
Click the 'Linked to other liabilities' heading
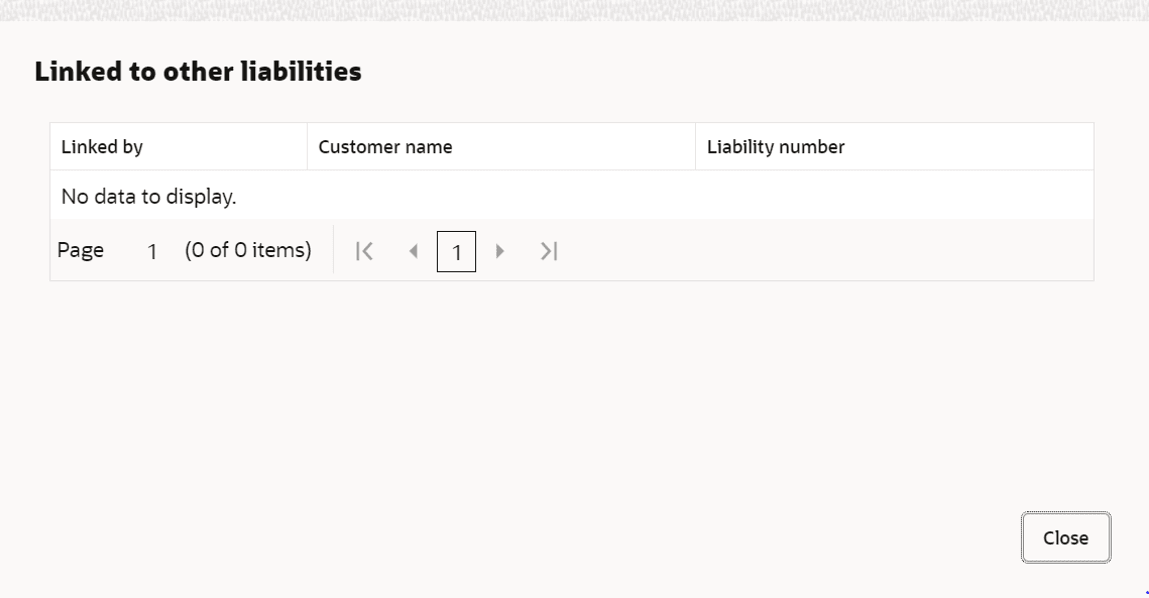pyautogui.click(x=199, y=71)
